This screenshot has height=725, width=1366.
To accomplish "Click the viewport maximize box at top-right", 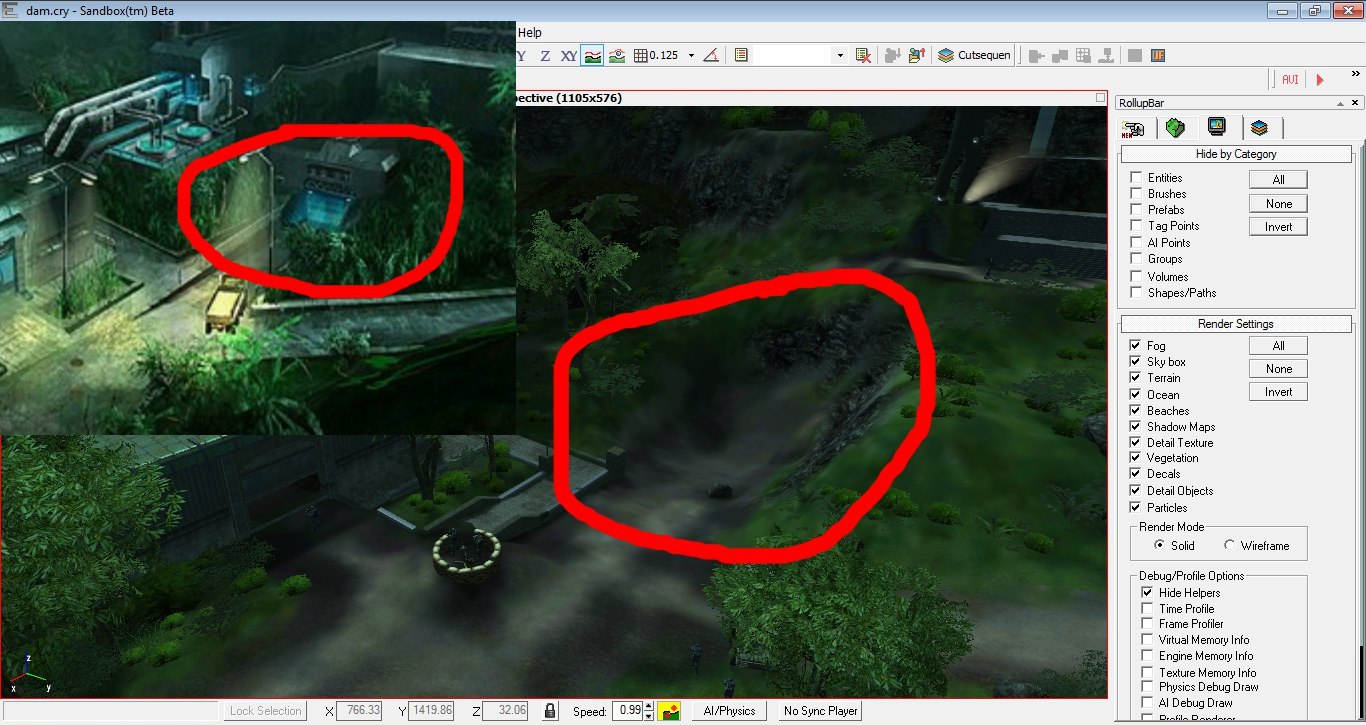I will coord(1101,98).
